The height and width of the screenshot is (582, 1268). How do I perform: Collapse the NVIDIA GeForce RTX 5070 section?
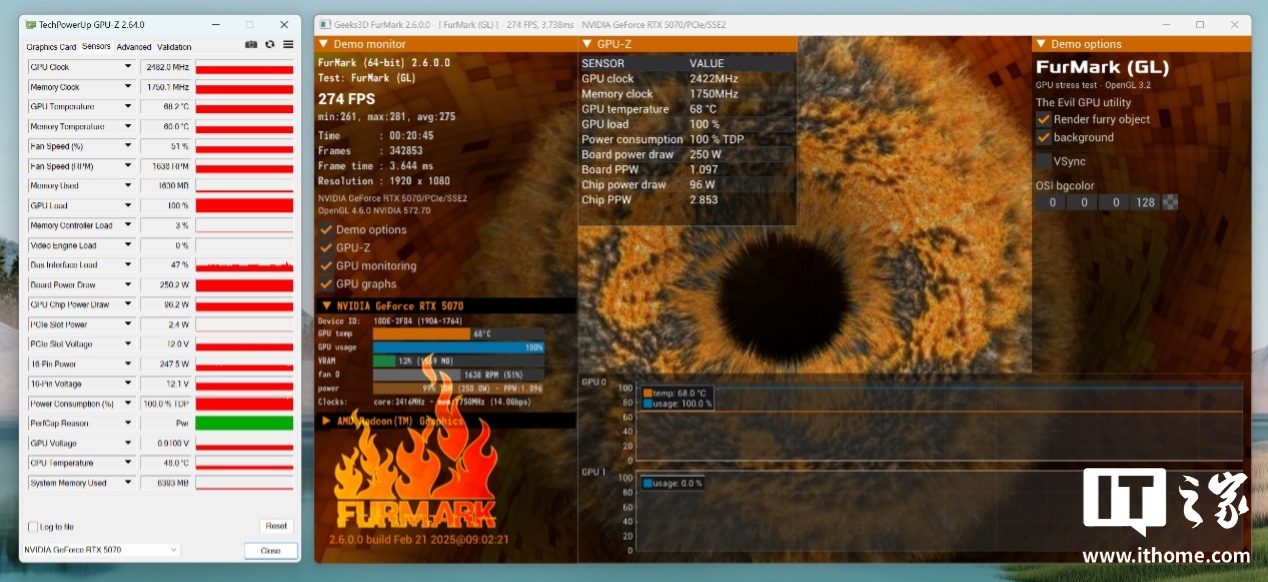[x=326, y=306]
